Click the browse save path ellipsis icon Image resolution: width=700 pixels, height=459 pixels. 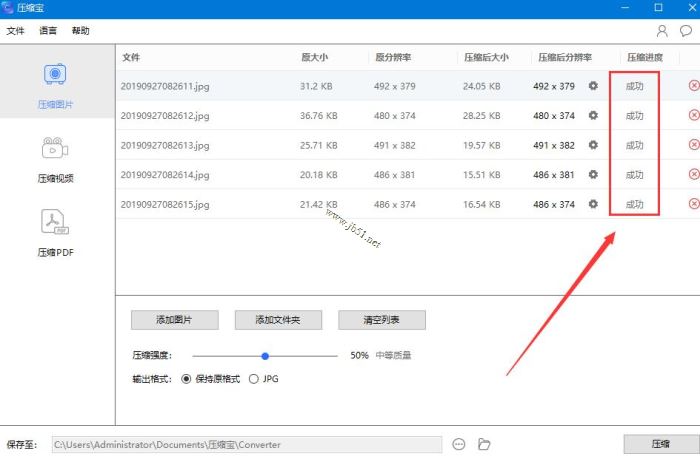click(458, 444)
